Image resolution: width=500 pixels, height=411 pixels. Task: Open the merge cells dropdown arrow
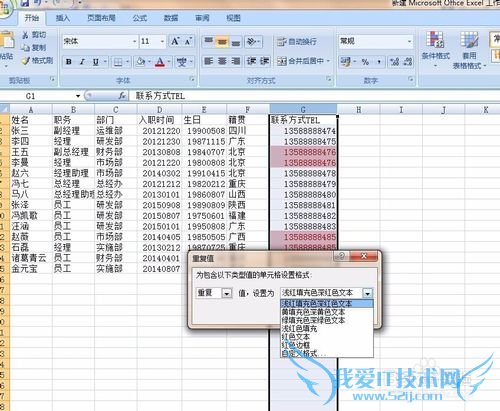[x=328, y=61]
